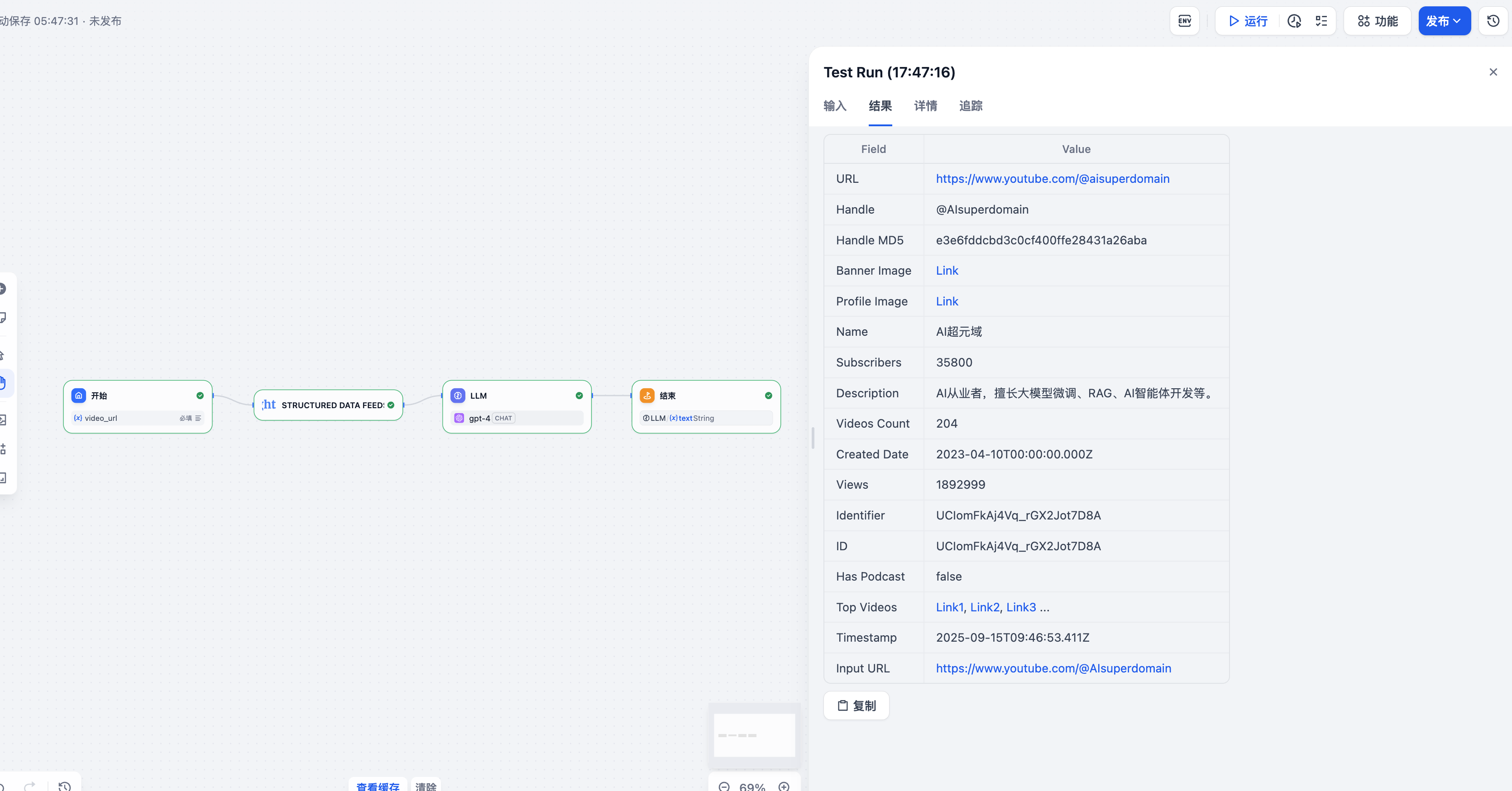Open the run history clock icon
This screenshot has height=791, width=1512.
pos(1294,21)
